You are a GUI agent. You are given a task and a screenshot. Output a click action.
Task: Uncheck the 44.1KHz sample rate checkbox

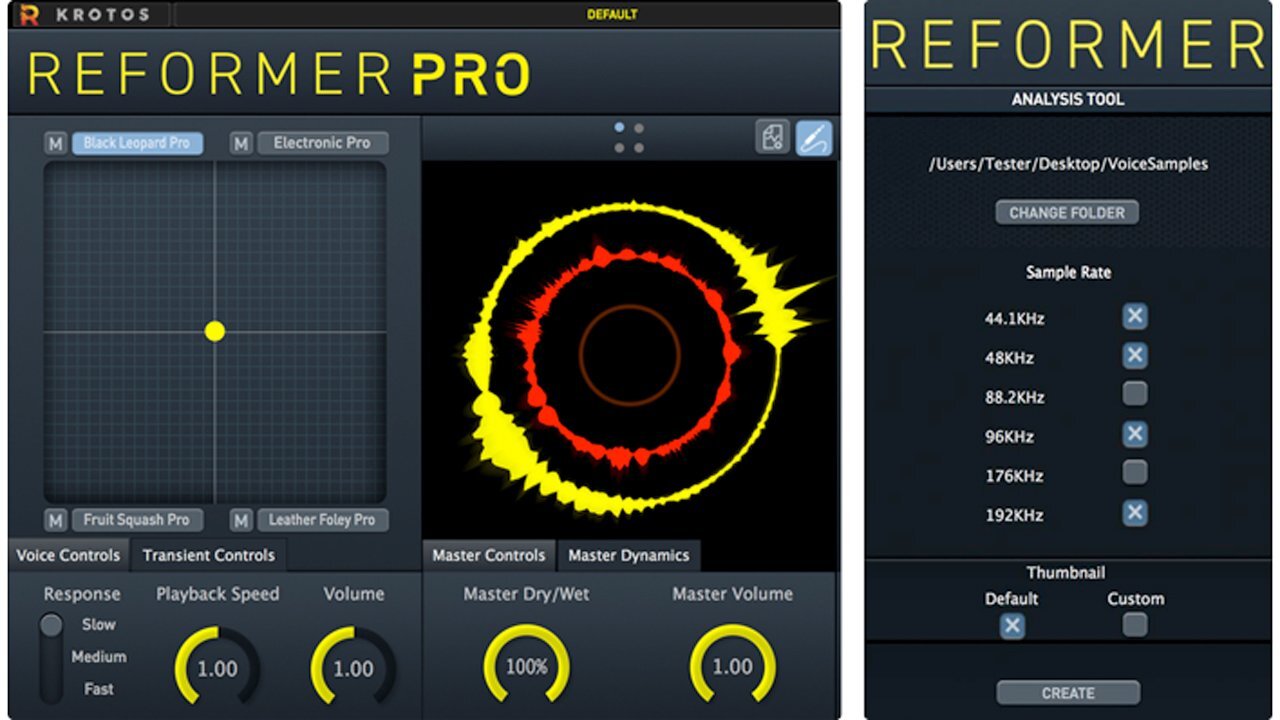[1134, 317]
